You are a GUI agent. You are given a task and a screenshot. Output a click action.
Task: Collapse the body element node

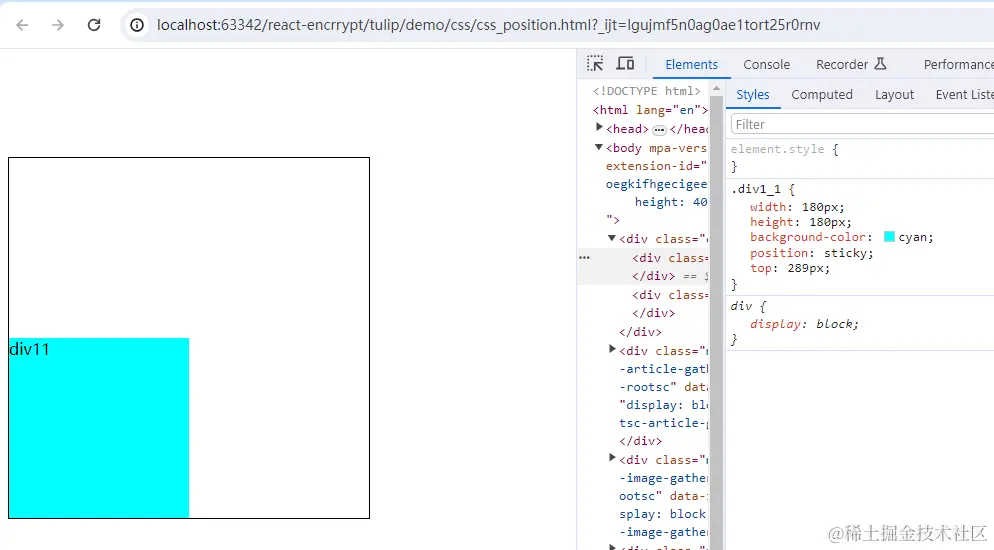(x=598, y=147)
